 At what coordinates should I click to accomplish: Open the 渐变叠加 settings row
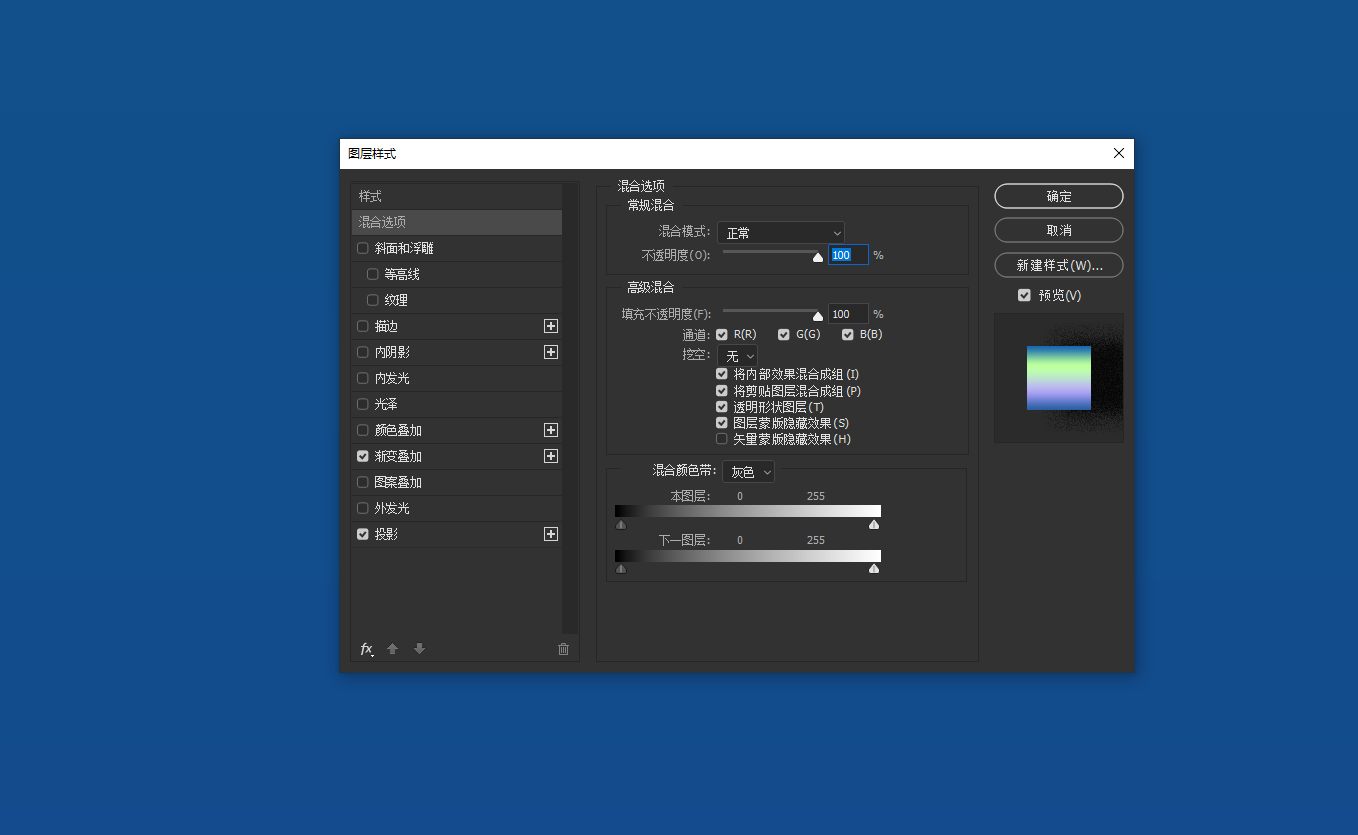coord(457,456)
